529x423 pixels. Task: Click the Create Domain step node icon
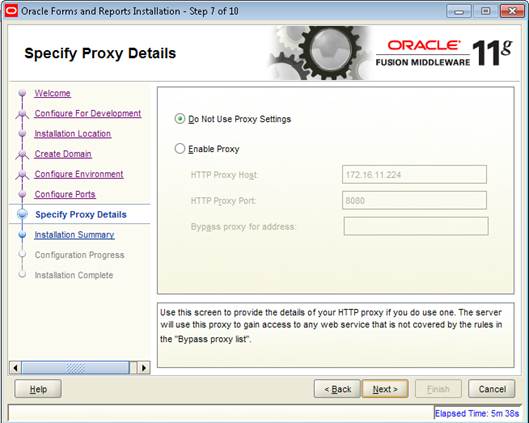22,154
